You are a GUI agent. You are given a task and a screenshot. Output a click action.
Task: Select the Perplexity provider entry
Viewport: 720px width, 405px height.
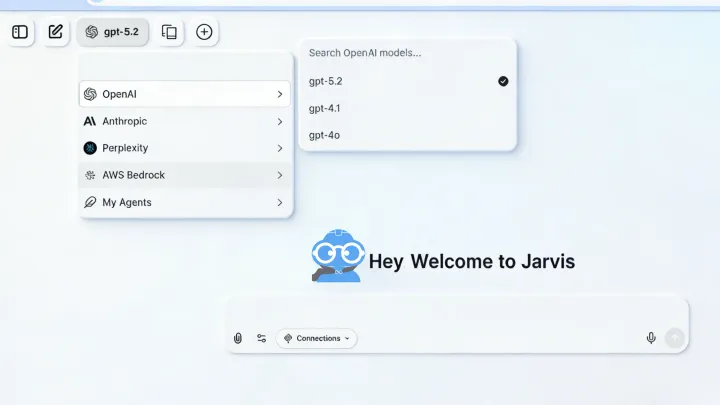coord(185,148)
